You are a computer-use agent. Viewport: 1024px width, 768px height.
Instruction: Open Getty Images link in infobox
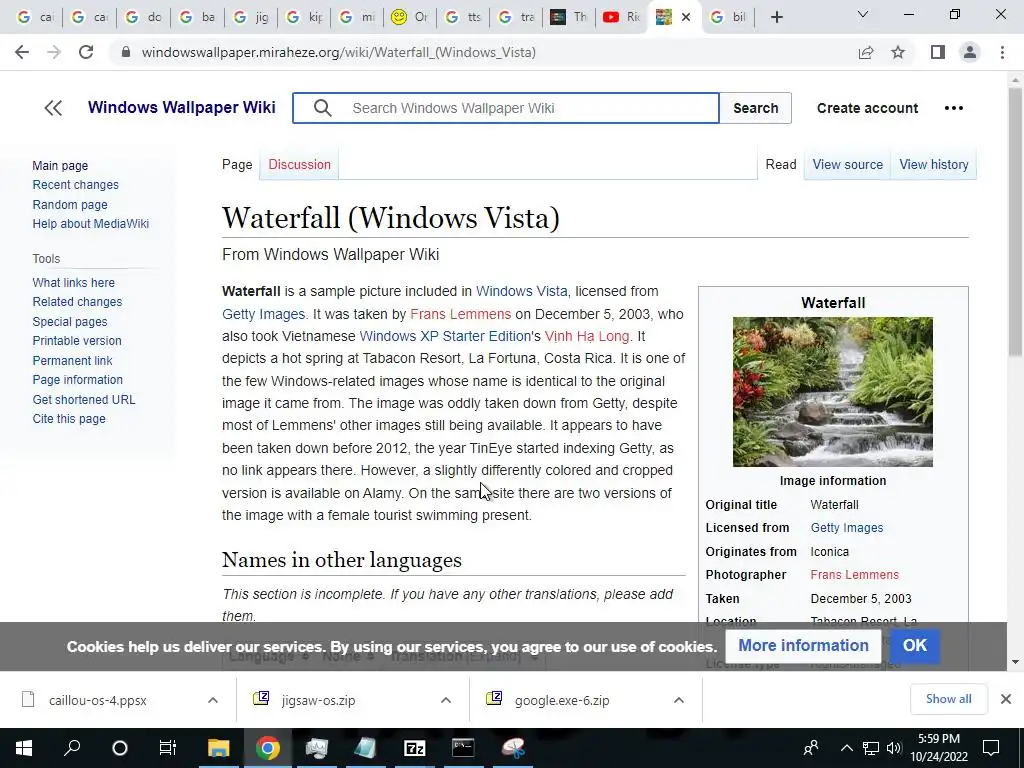(x=846, y=528)
